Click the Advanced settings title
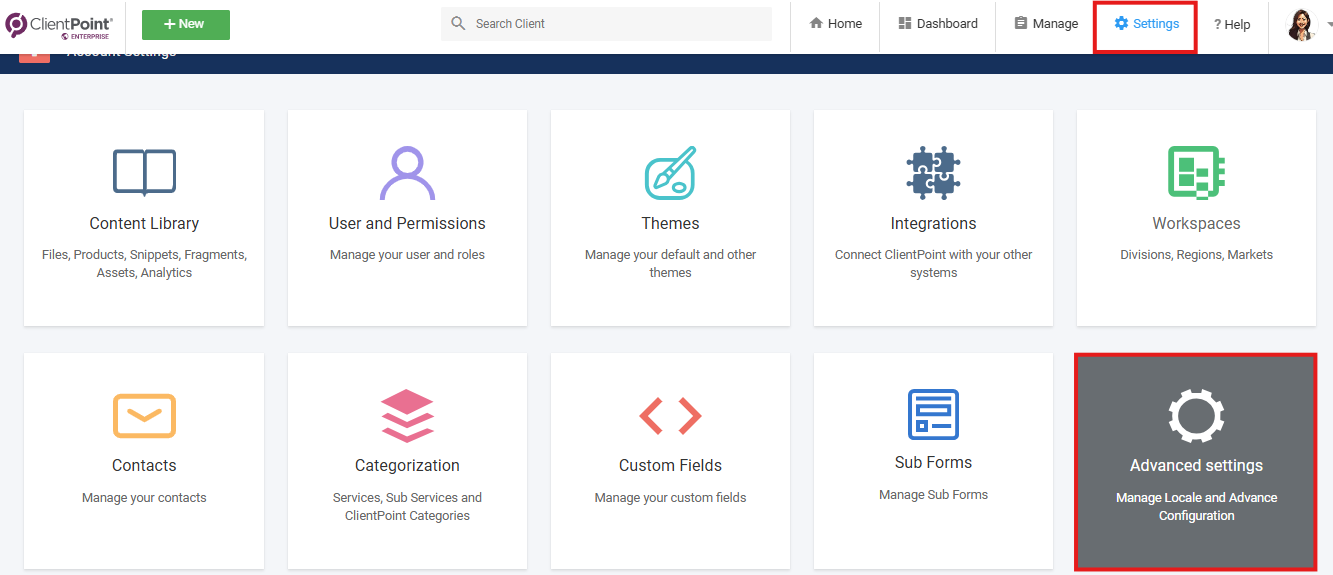The height and width of the screenshot is (575, 1333). click(1196, 465)
